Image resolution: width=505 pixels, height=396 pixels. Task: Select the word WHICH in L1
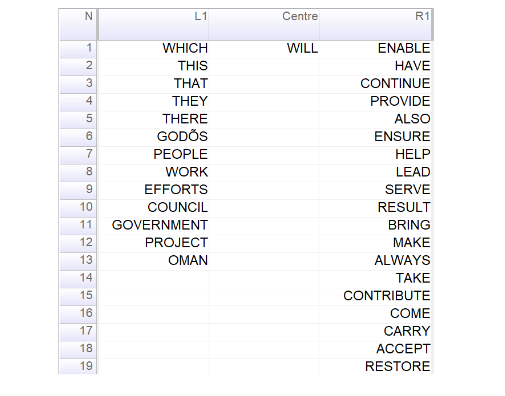pos(185,48)
